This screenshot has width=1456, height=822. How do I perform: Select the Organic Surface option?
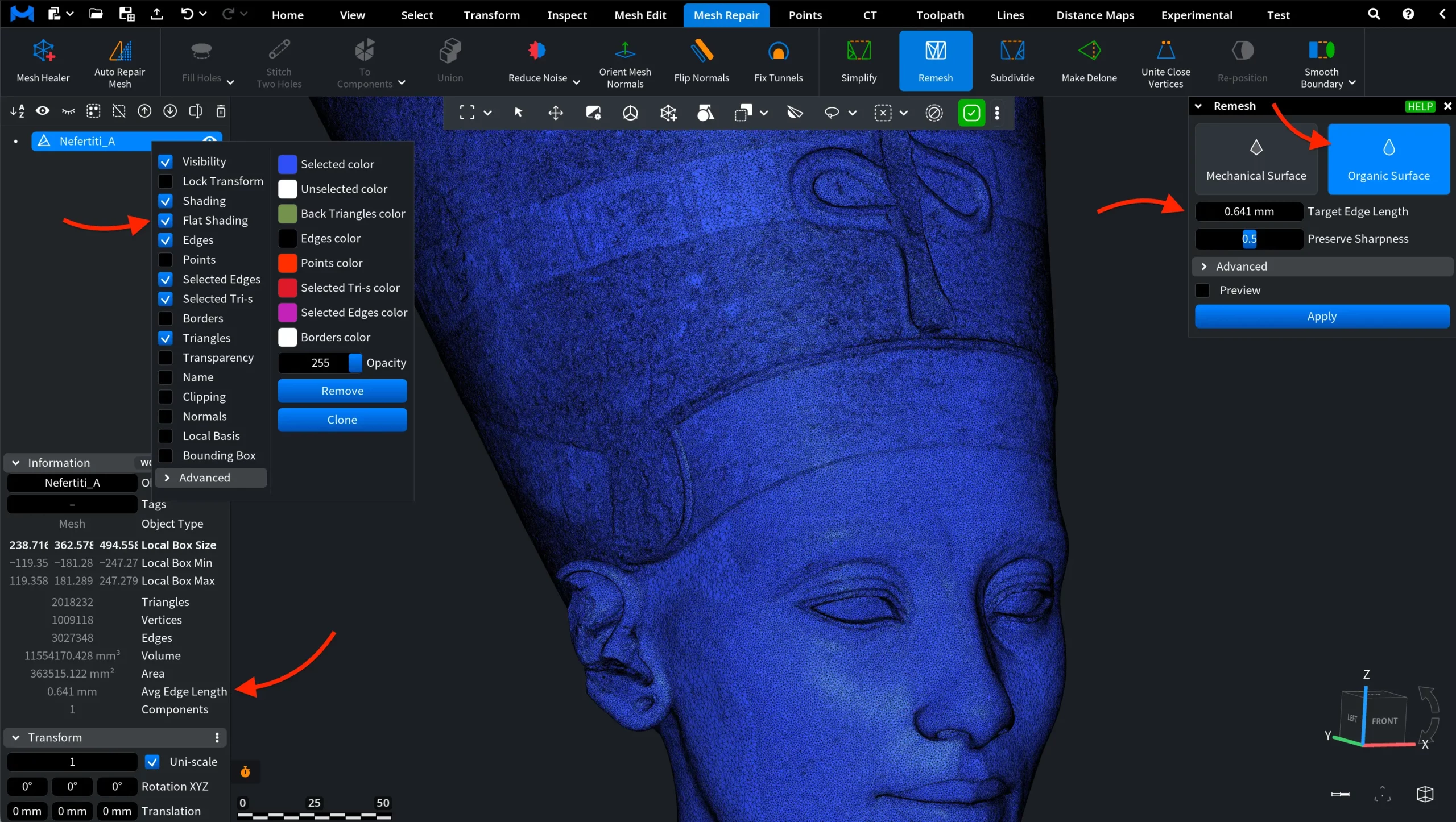click(1388, 159)
